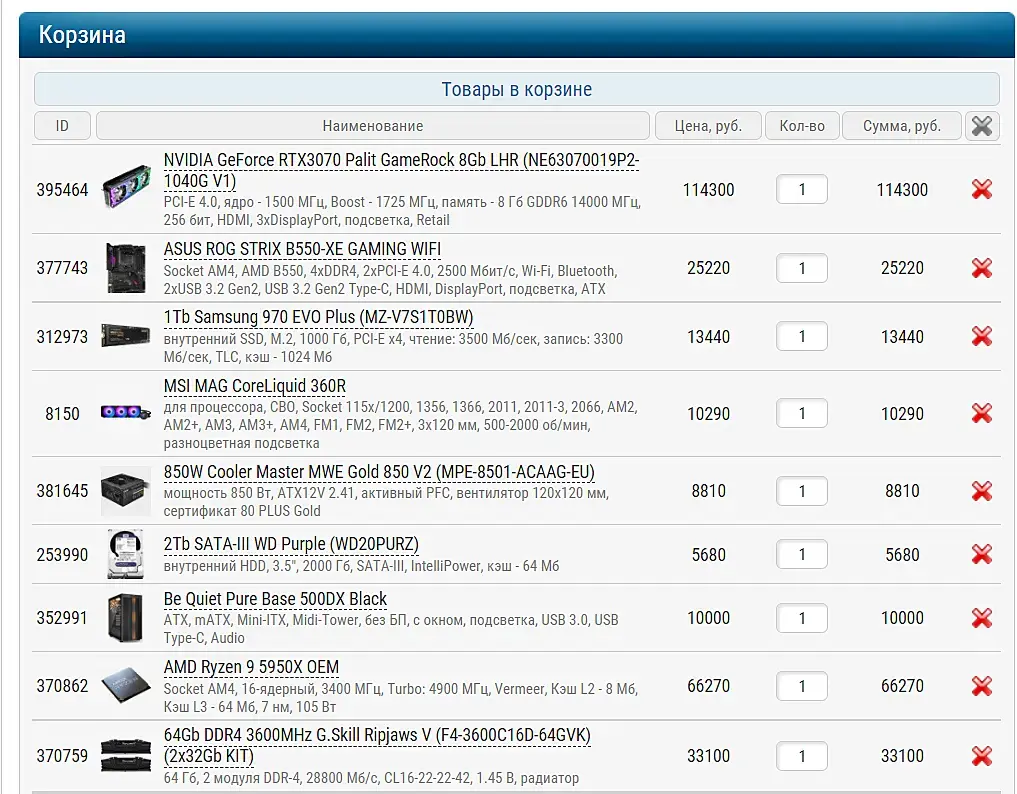Viewport: 1017px width, 794px height.
Task: Select product ID 395464
Action: [x=62, y=190]
